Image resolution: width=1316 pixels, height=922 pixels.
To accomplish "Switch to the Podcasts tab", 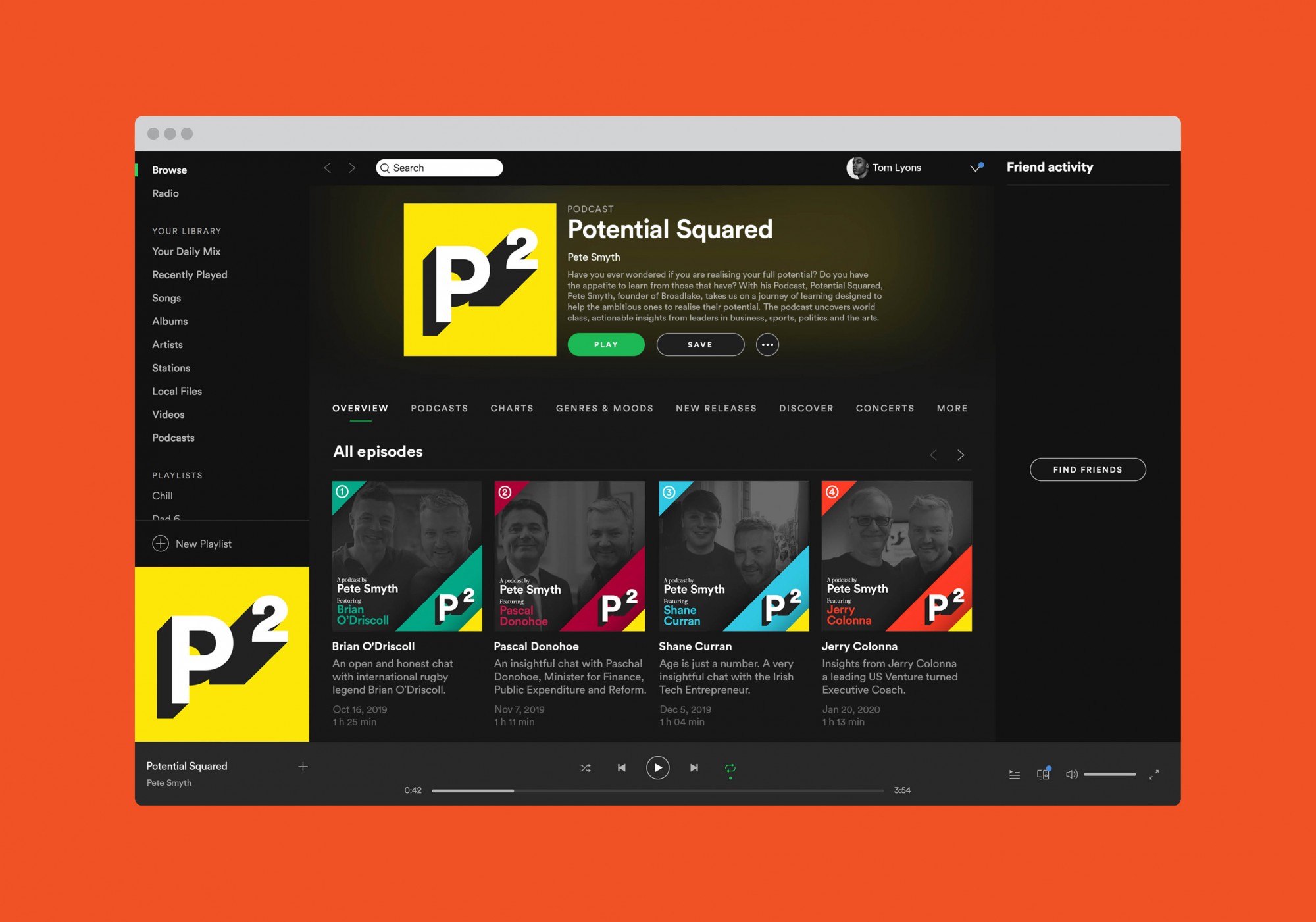I will point(440,409).
